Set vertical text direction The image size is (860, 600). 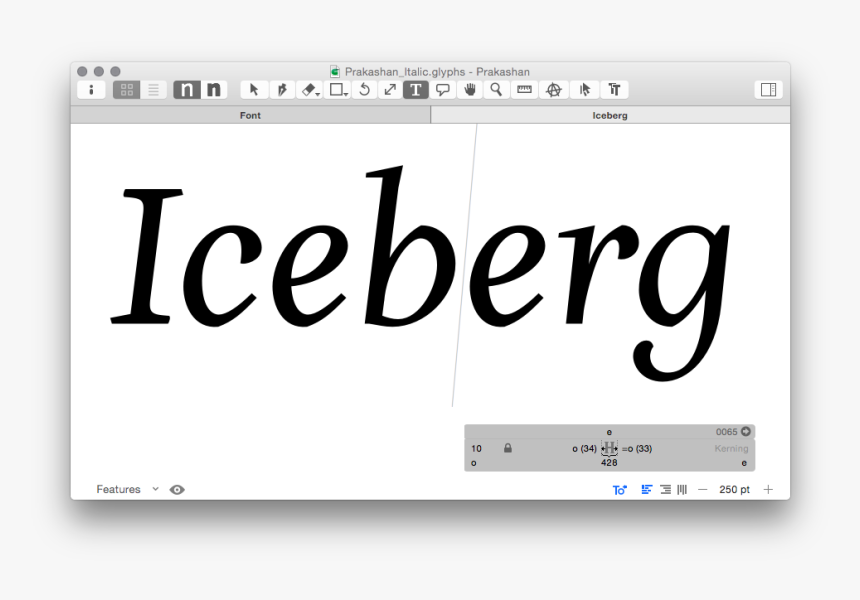click(682, 489)
